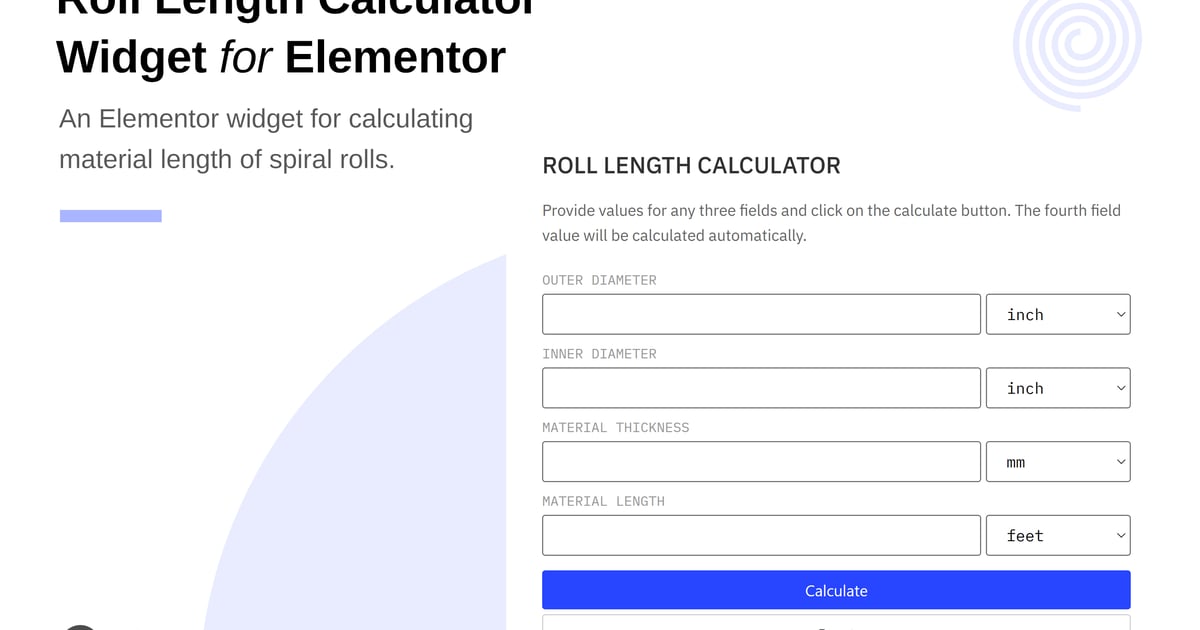
Task: Focus the Outer Diameter input field
Action: [761, 314]
